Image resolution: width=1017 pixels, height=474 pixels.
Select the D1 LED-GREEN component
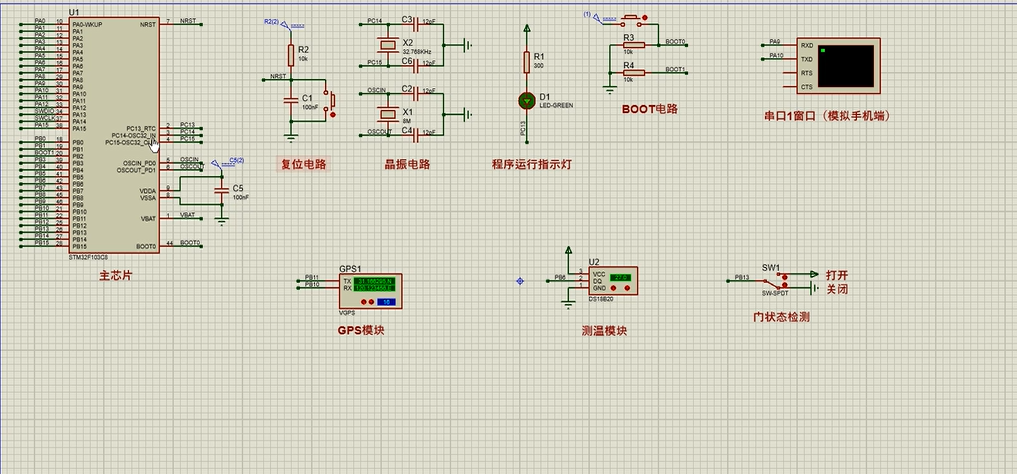click(x=527, y=101)
